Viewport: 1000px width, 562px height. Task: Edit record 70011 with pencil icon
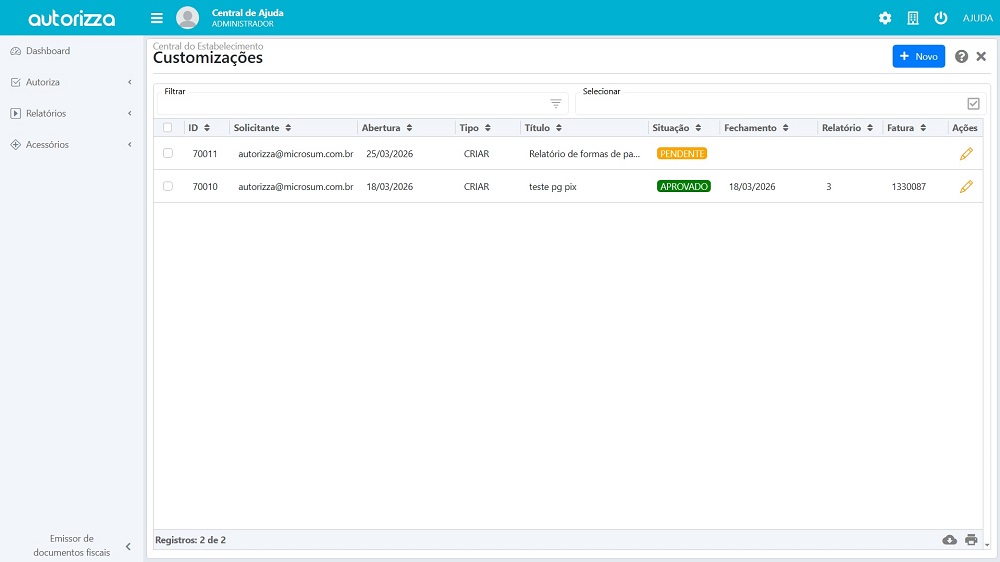coord(966,154)
